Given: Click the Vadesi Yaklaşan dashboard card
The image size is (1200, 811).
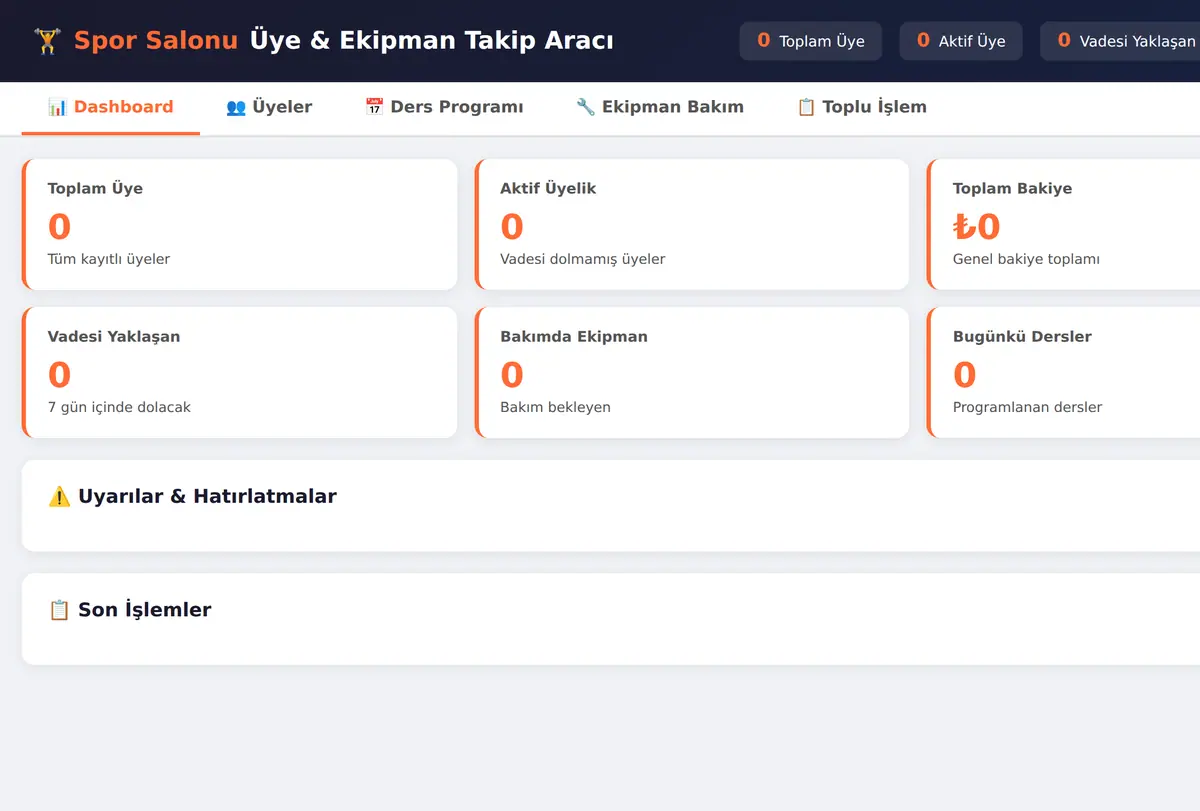Looking at the screenshot, I should (x=239, y=373).
